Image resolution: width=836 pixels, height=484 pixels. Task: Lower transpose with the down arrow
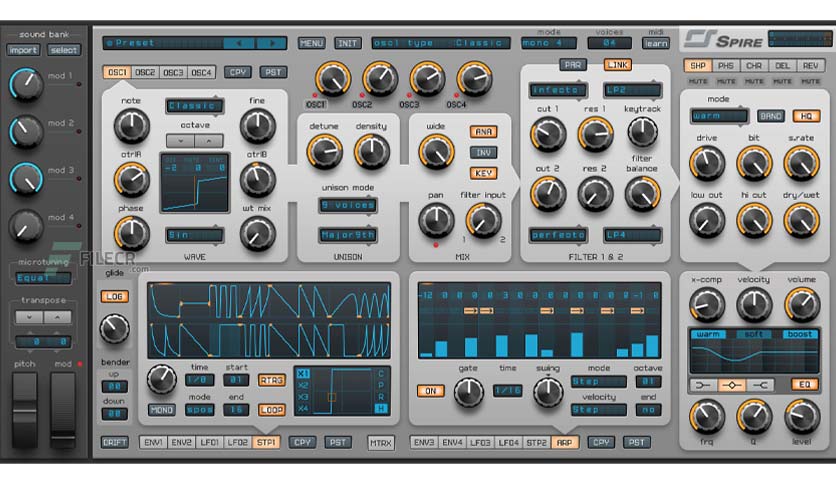tap(29, 317)
